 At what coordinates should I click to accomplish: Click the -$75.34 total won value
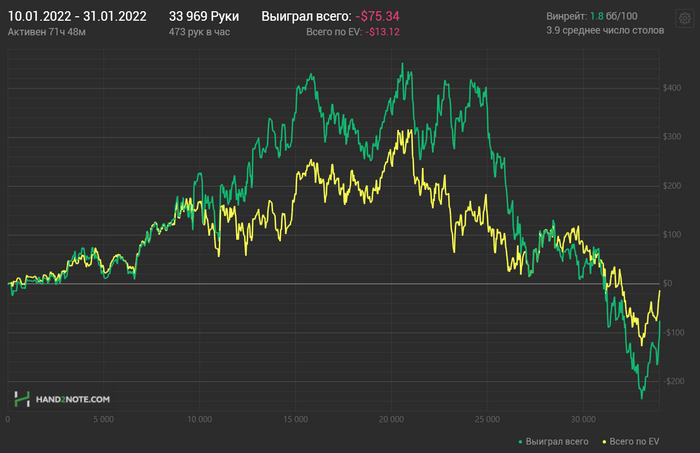point(378,17)
